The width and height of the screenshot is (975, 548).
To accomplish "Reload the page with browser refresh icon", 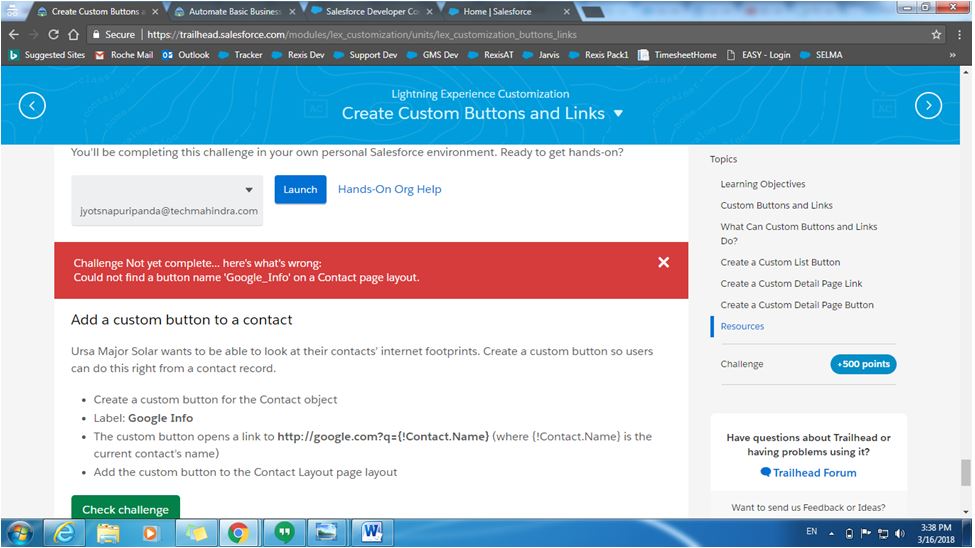I will point(53,34).
